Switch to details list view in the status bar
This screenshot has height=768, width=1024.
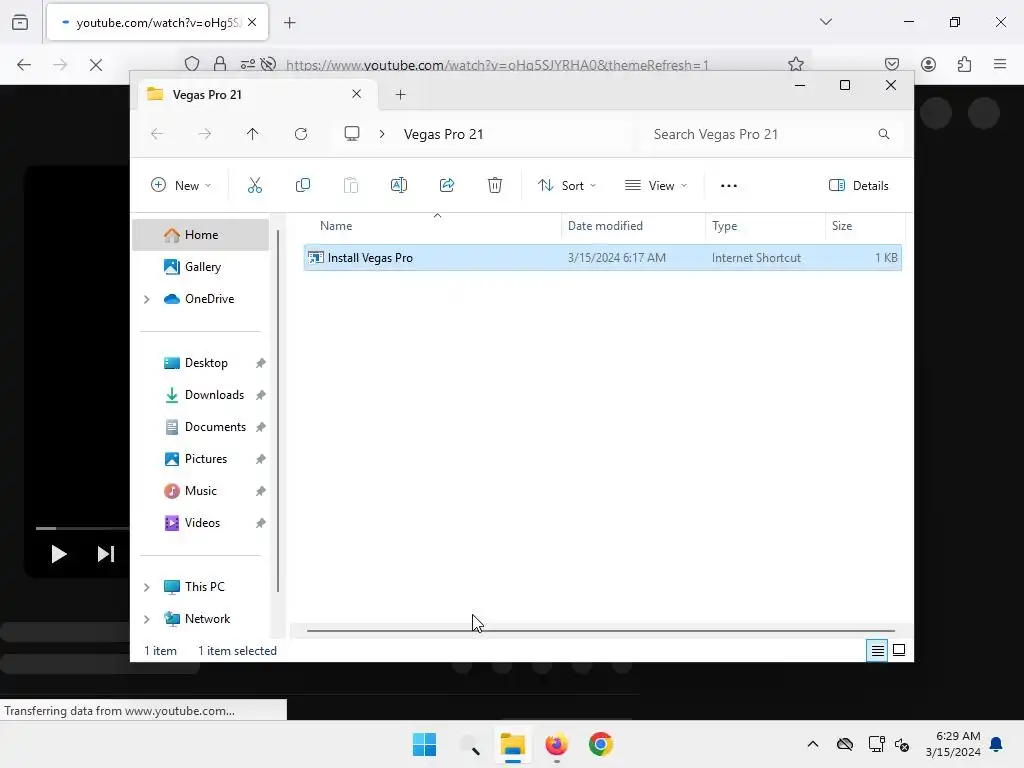(x=877, y=650)
